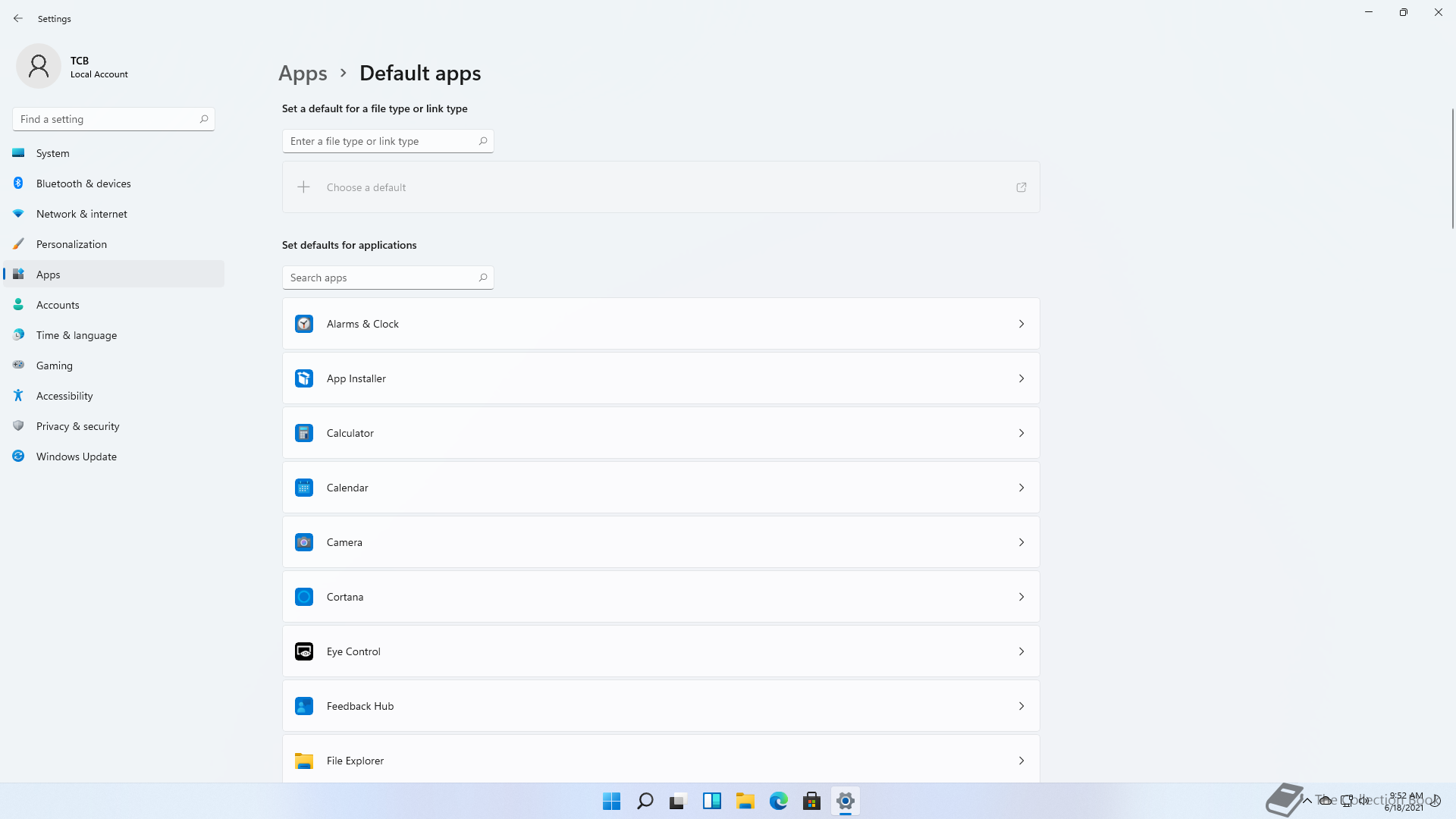Open Widgets from the taskbar
The width and height of the screenshot is (1456, 819).
712,801
